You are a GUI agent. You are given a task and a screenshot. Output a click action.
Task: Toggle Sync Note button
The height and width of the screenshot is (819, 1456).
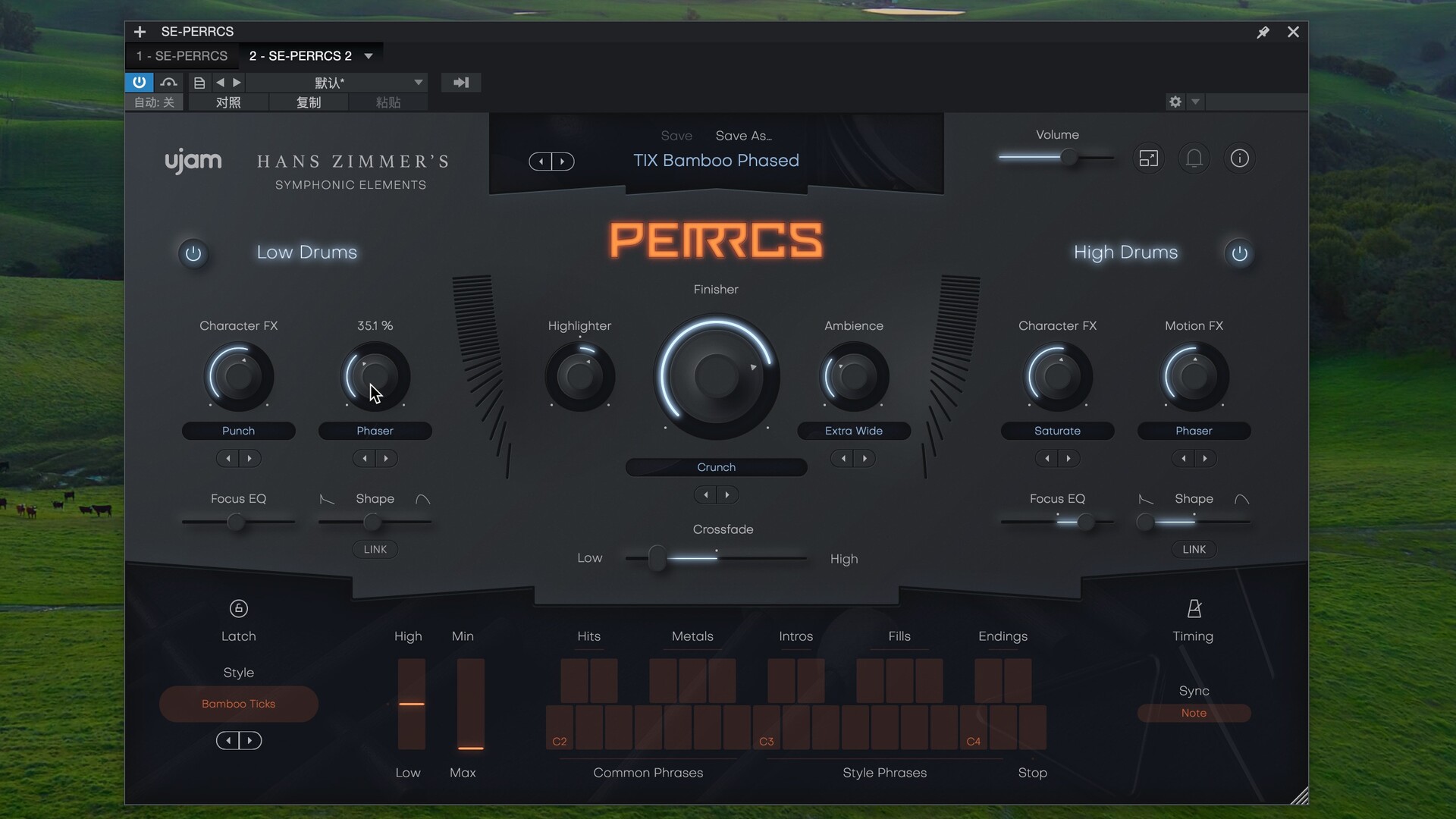(1194, 713)
